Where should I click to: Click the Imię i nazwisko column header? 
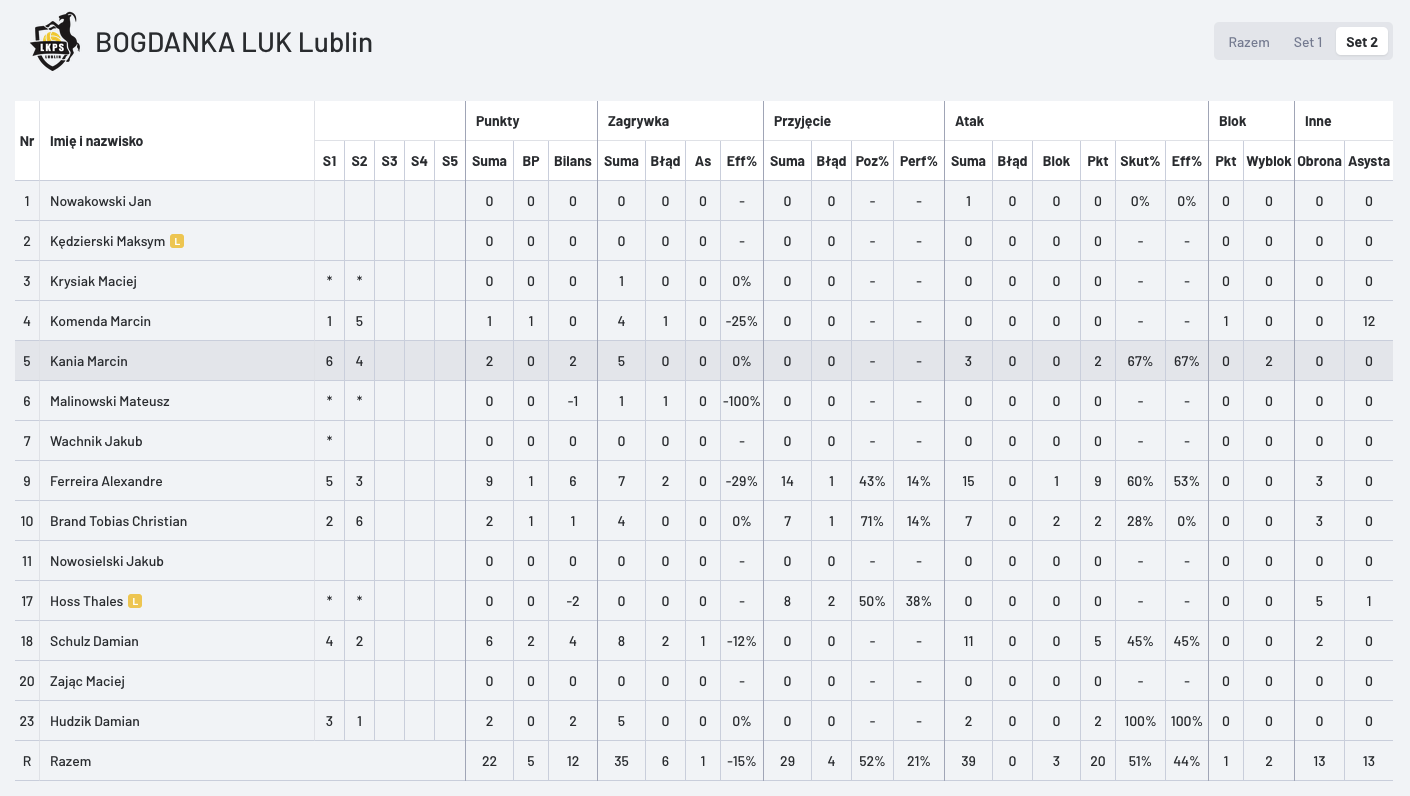click(96, 141)
